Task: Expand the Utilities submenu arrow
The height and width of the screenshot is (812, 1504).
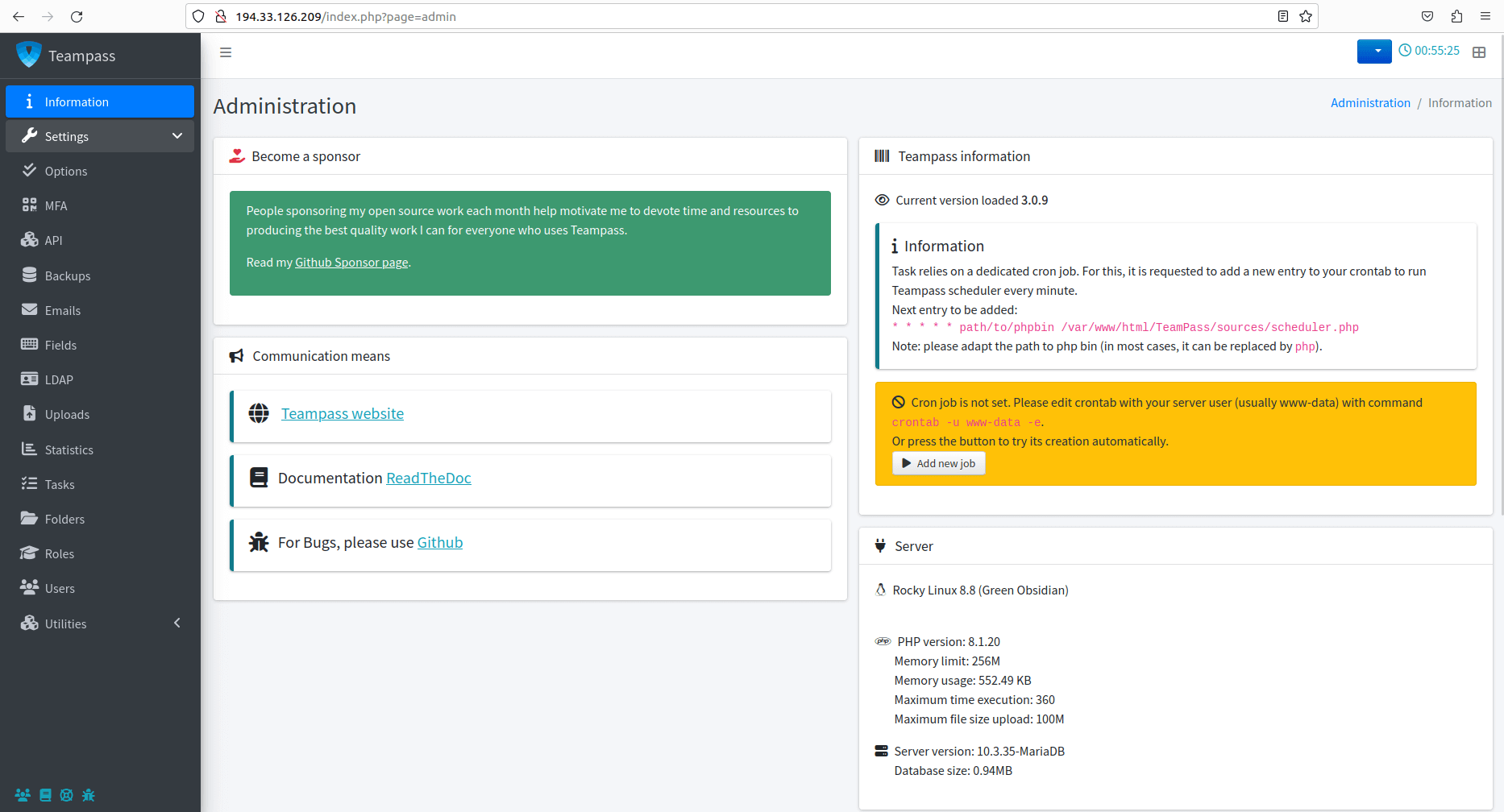Action: pos(177,623)
